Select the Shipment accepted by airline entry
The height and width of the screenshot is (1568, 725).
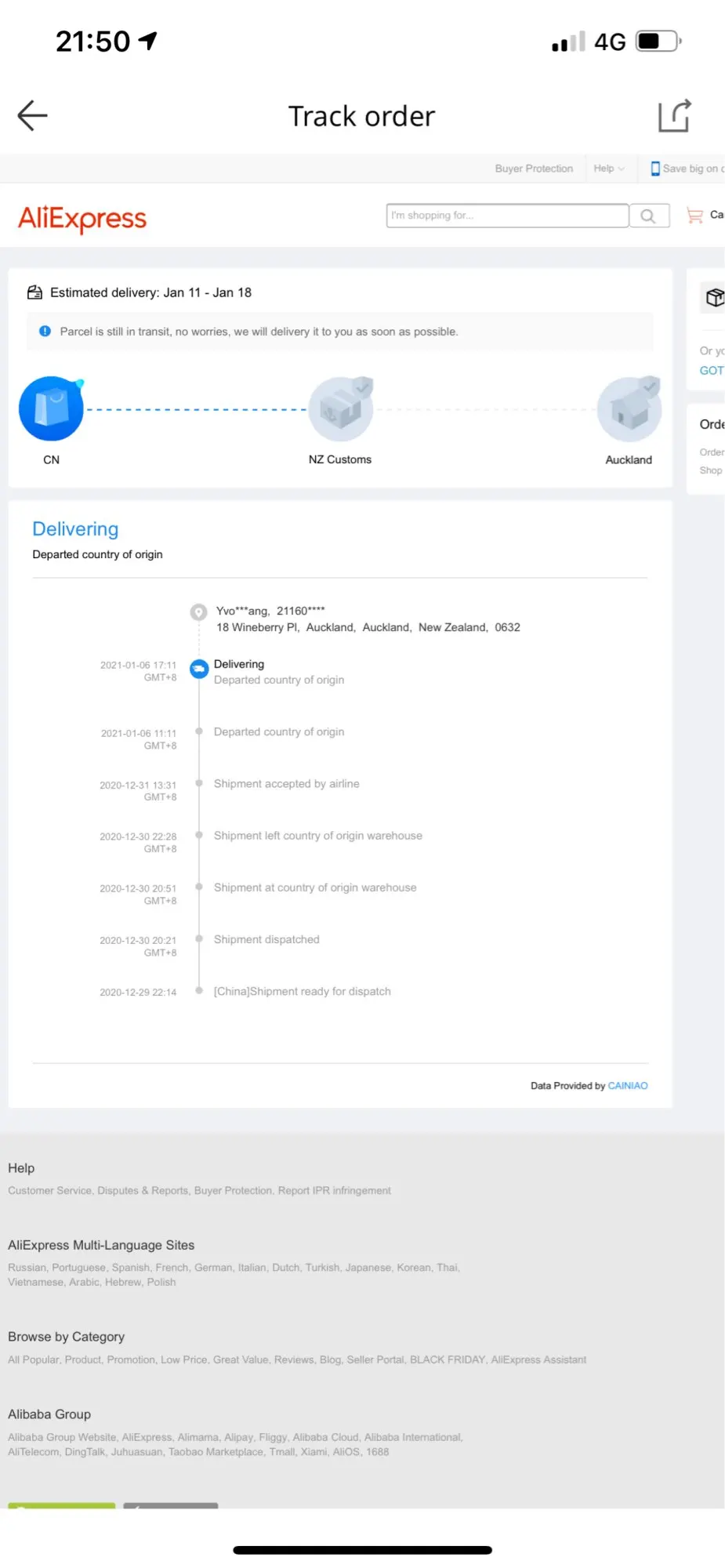pos(287,783)
